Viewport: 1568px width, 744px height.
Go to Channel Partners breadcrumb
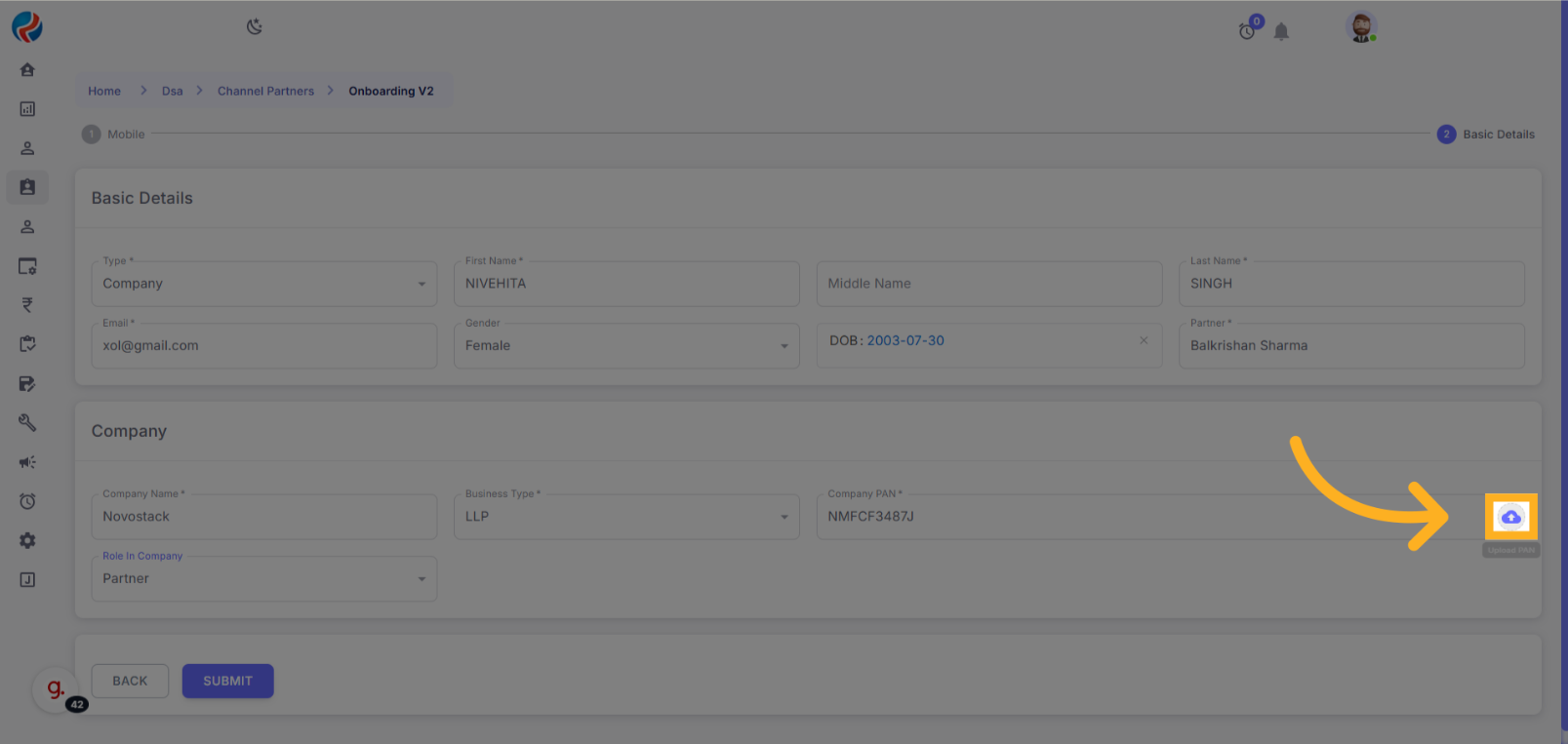pyautogui.click(x=265, y=91)
